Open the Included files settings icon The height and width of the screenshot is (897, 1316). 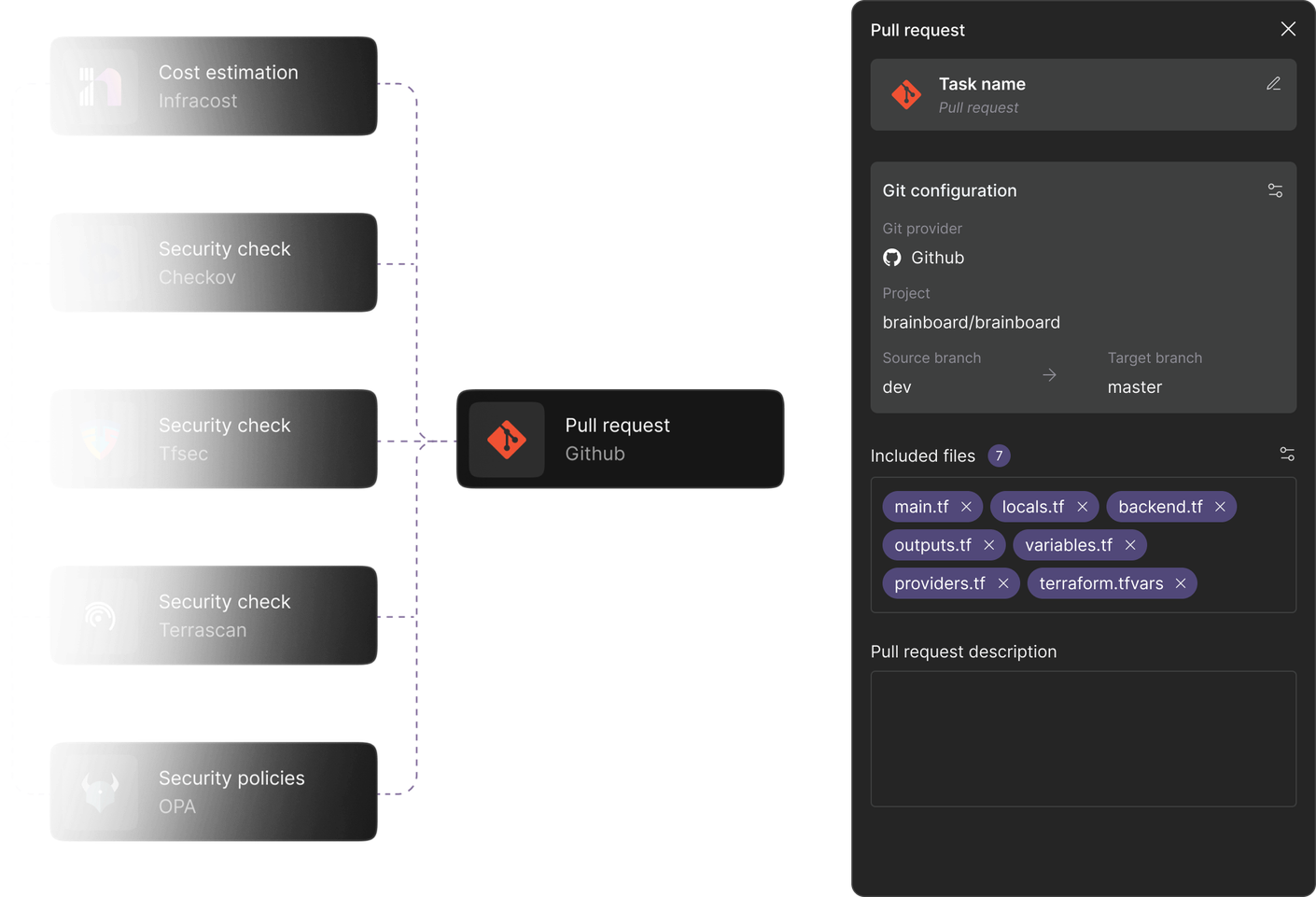pyautogui.click(x=1287, y=454)
